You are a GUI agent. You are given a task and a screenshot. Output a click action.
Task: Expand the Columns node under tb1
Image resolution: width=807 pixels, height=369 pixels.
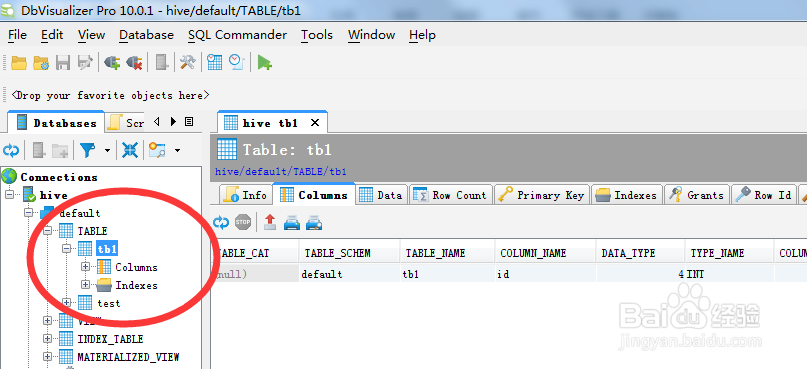click(x=85, y=267)
